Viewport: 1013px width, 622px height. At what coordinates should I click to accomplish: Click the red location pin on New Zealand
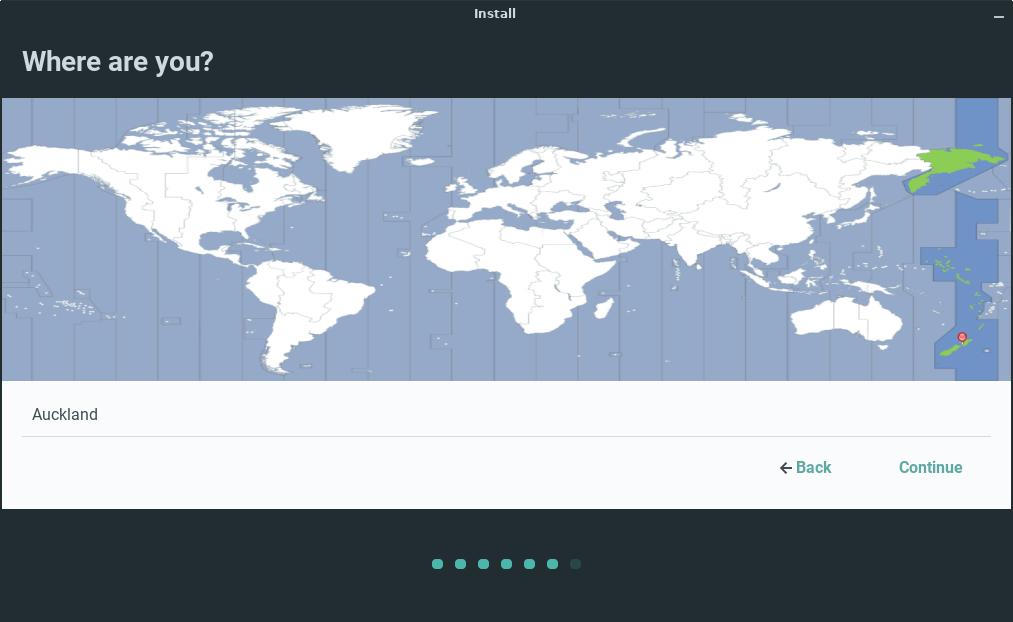[962, 337]
